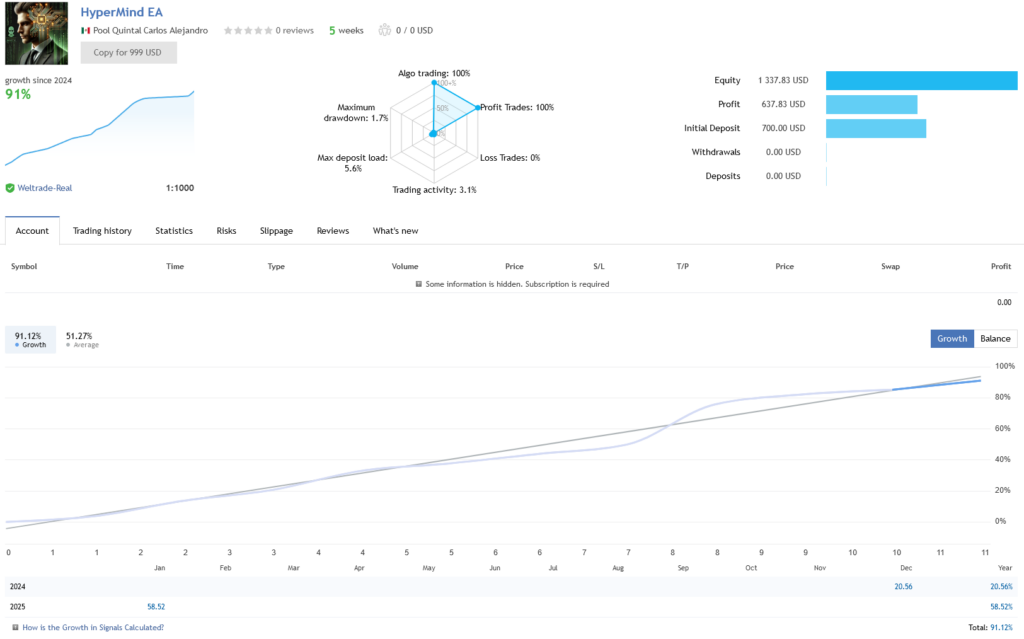
Task: Click the Mexico flag icon beside author
Action: point(85,31)
